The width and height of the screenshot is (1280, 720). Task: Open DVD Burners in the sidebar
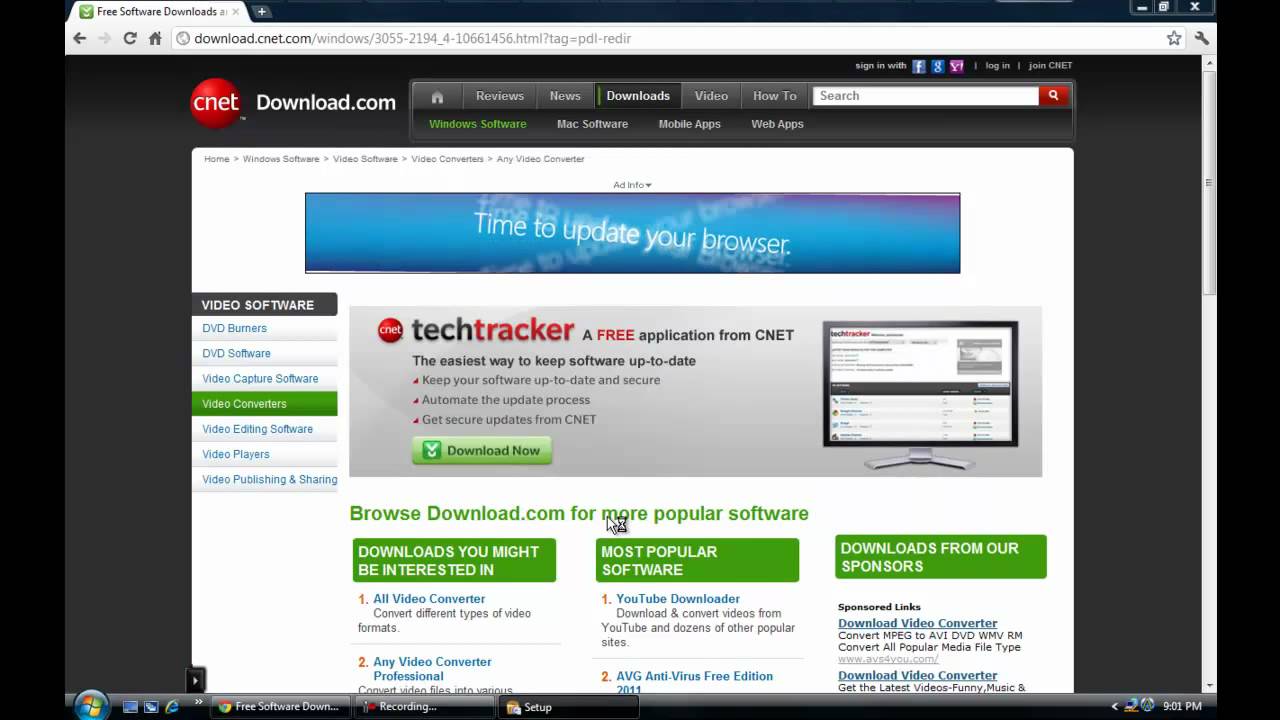(x=234, y=328)
